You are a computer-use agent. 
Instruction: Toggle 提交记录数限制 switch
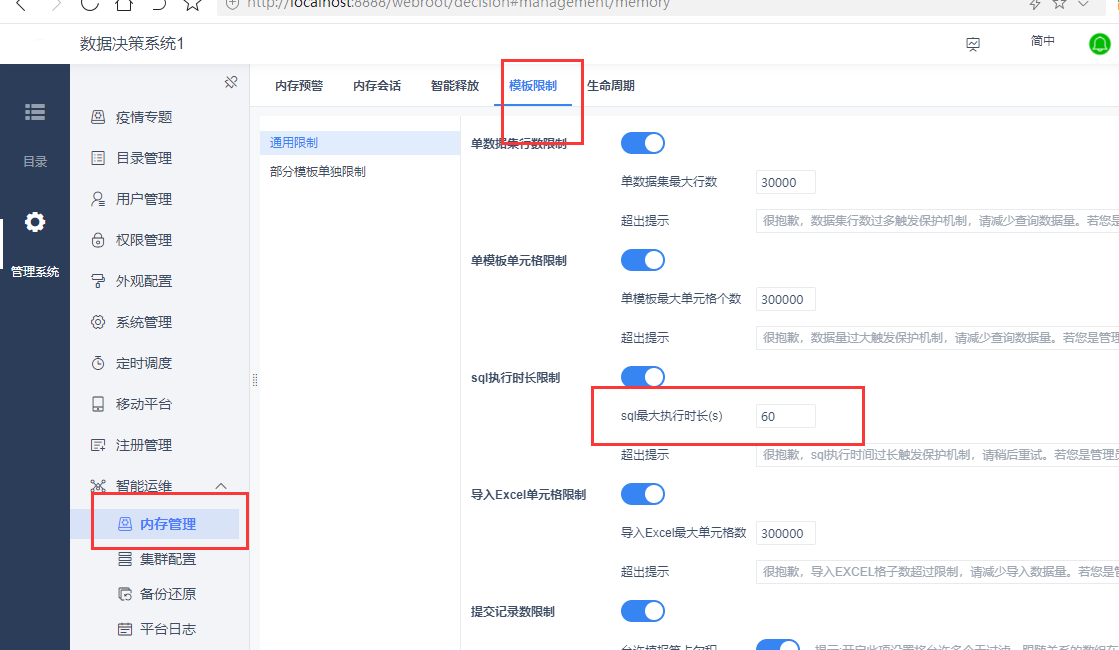pos(642,611)
